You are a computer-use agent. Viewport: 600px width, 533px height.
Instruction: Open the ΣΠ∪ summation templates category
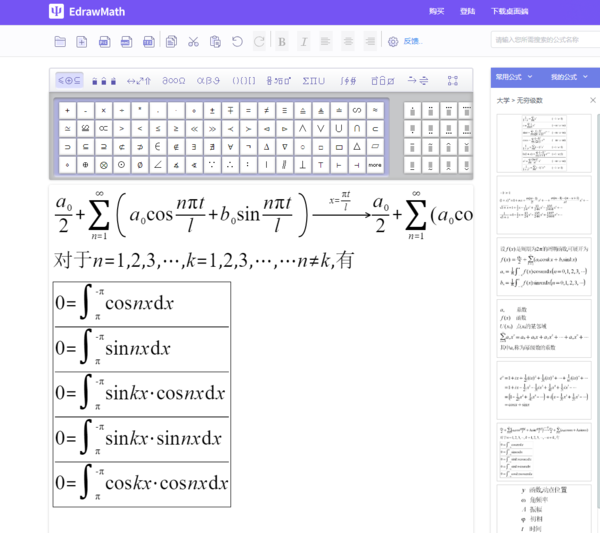point(314,81)
